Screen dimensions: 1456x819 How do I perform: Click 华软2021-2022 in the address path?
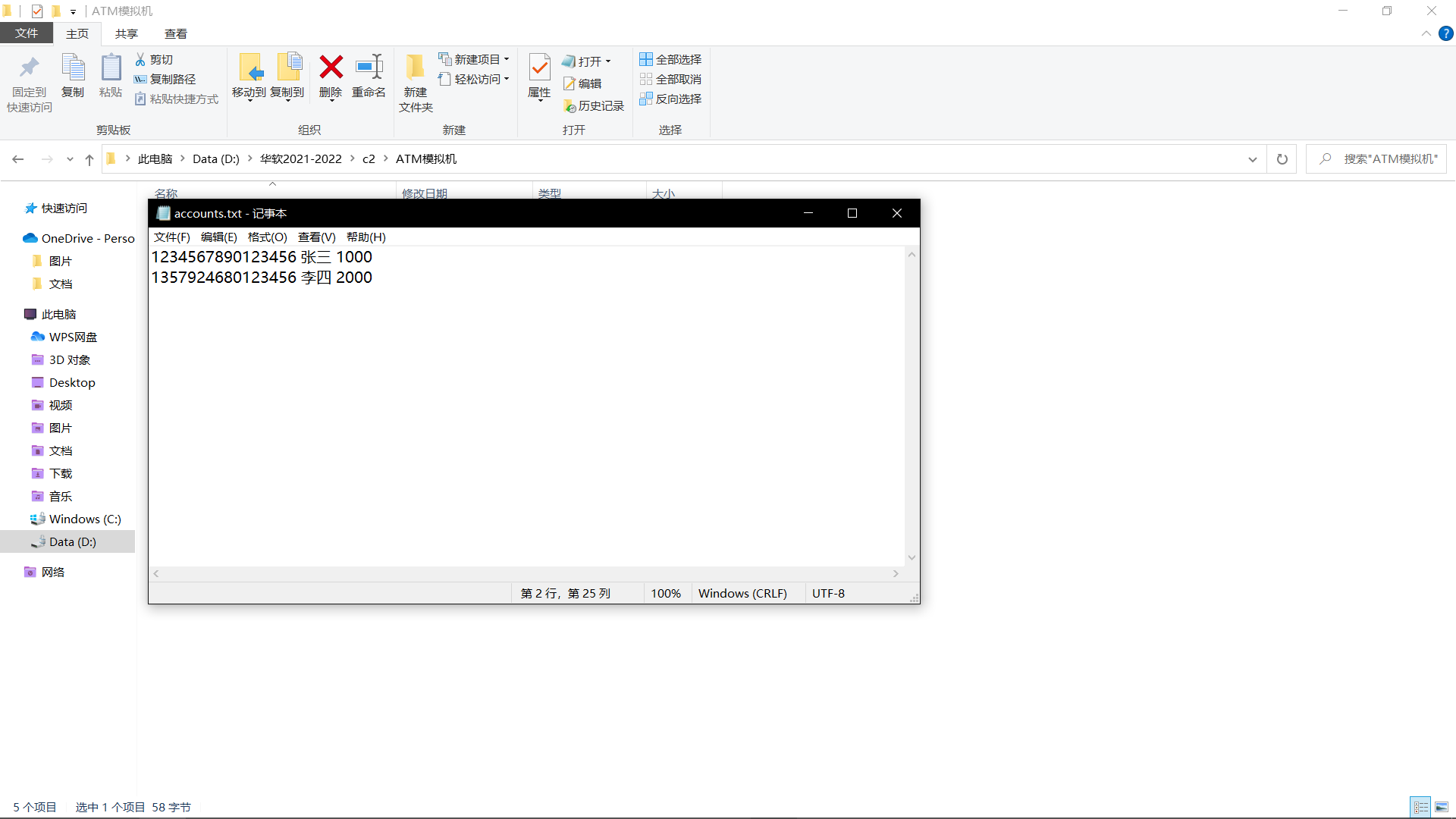[x=301, y=158]
